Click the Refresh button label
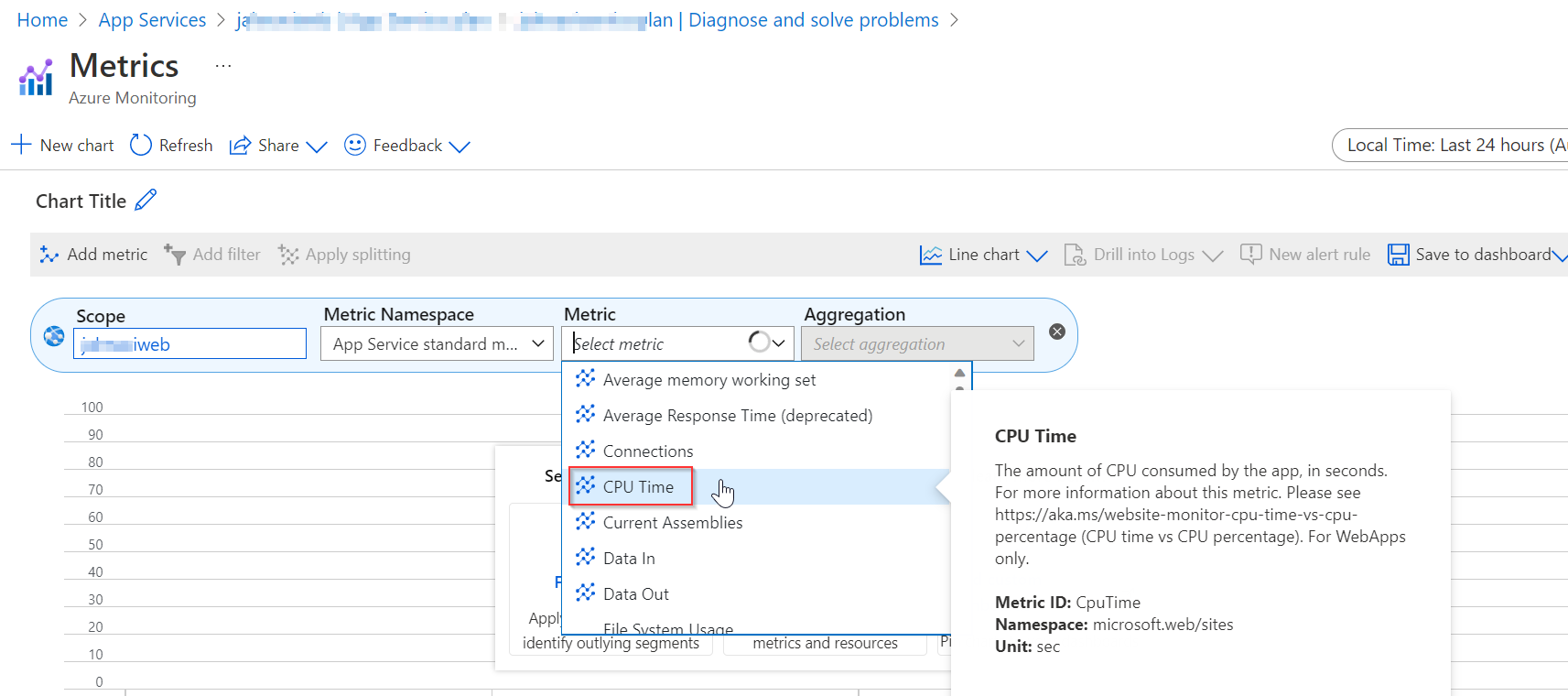Viewport: 1568px width, 696px height. [186, 145]
